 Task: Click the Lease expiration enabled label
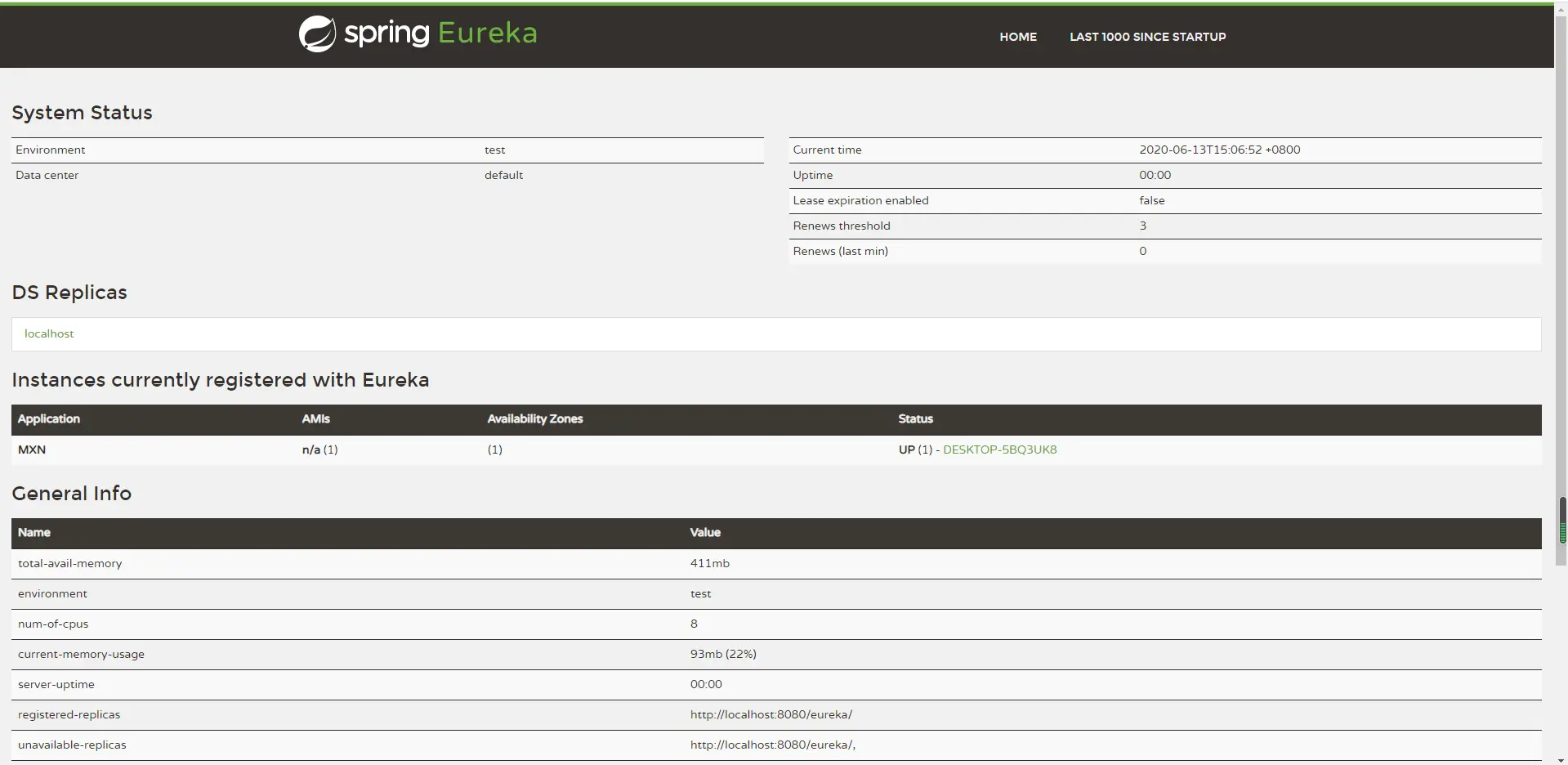tap(860, 200)
